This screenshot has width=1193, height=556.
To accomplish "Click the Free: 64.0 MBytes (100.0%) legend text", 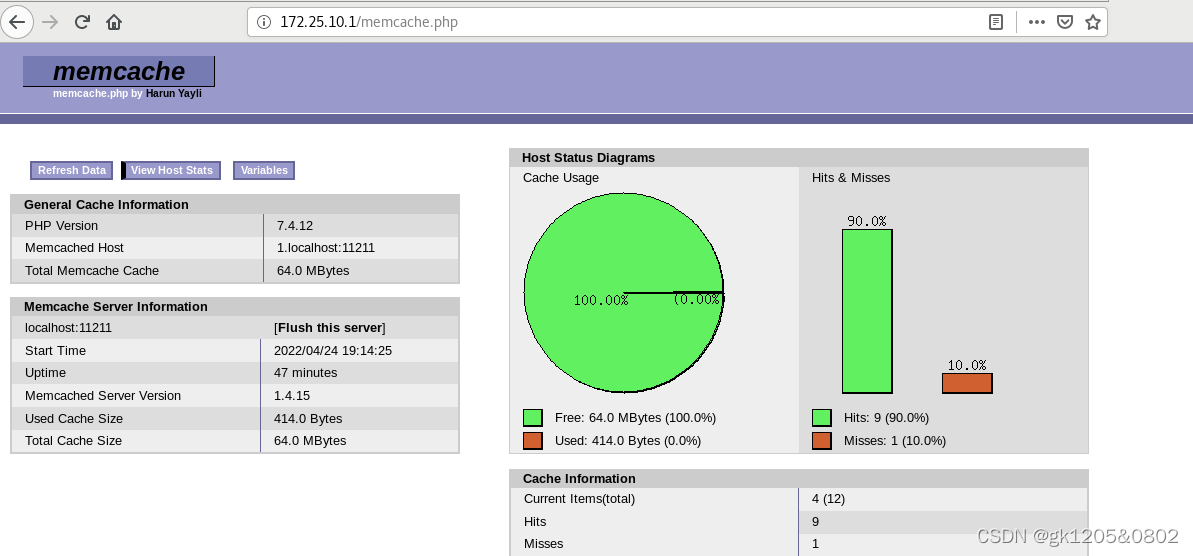I will pyautogui.click(x=635, y=418).
